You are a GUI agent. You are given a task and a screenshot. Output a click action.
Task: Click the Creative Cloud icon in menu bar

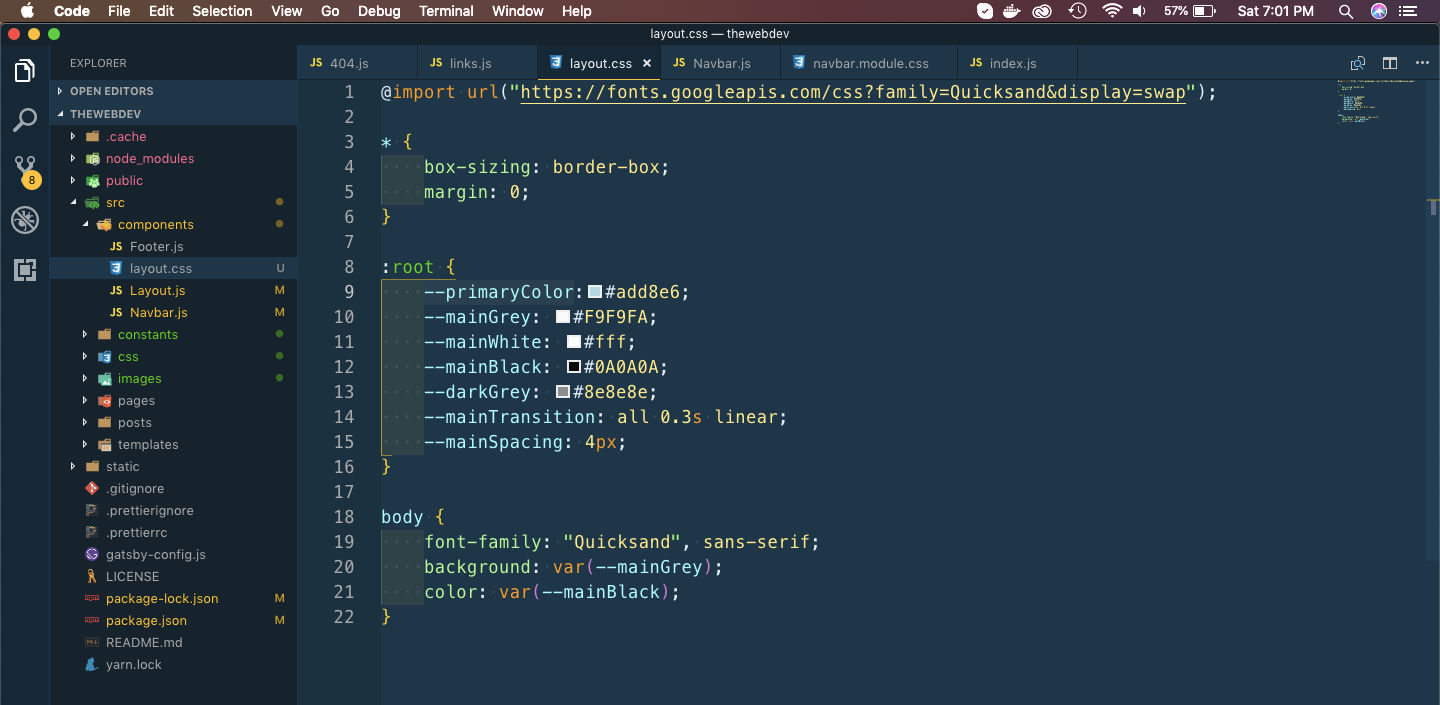1044,11
